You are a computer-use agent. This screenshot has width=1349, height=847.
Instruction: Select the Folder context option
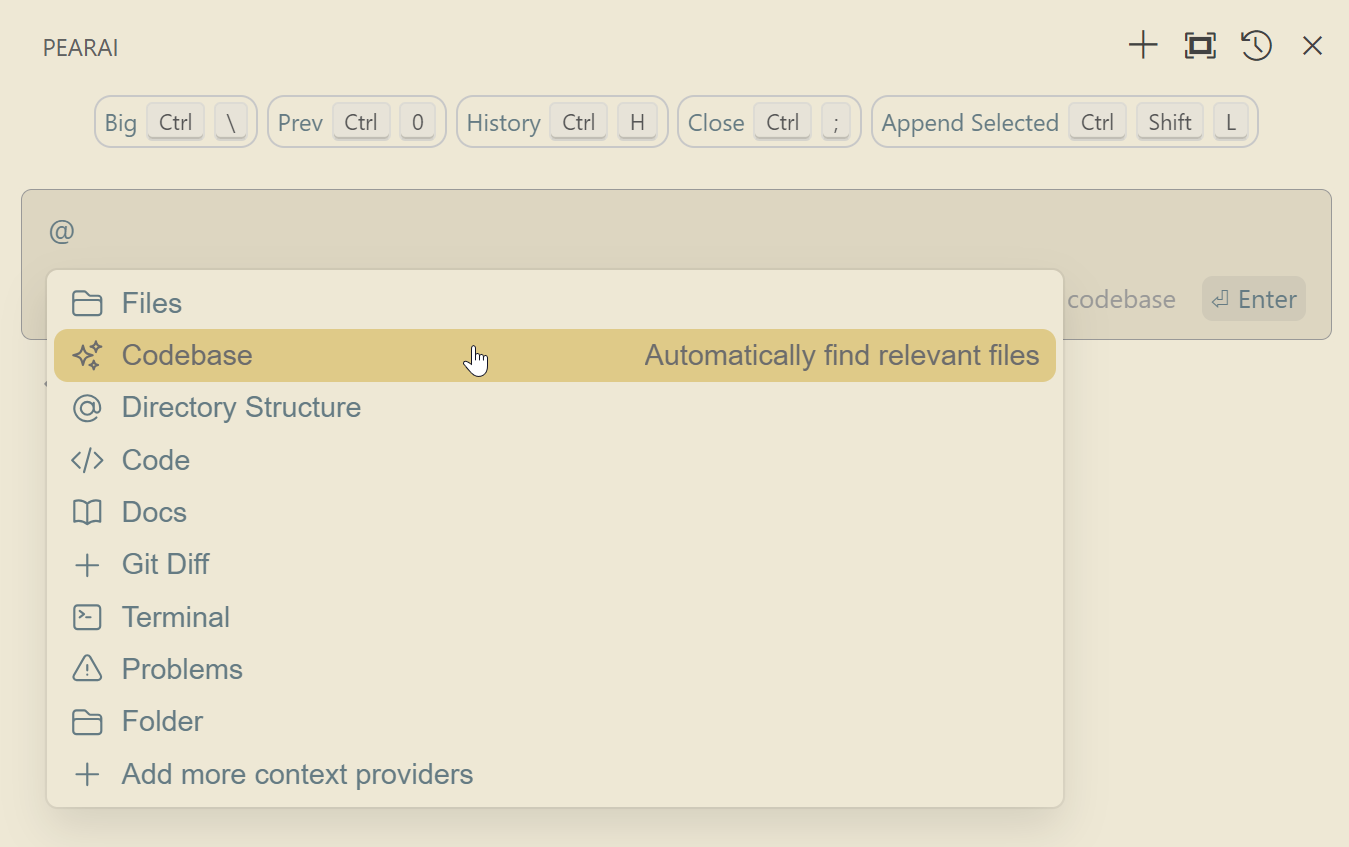click(162, 721)
